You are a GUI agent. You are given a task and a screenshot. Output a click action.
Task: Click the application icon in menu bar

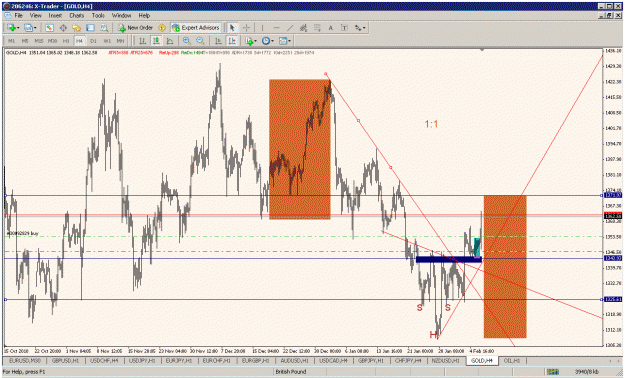(7, 15)
